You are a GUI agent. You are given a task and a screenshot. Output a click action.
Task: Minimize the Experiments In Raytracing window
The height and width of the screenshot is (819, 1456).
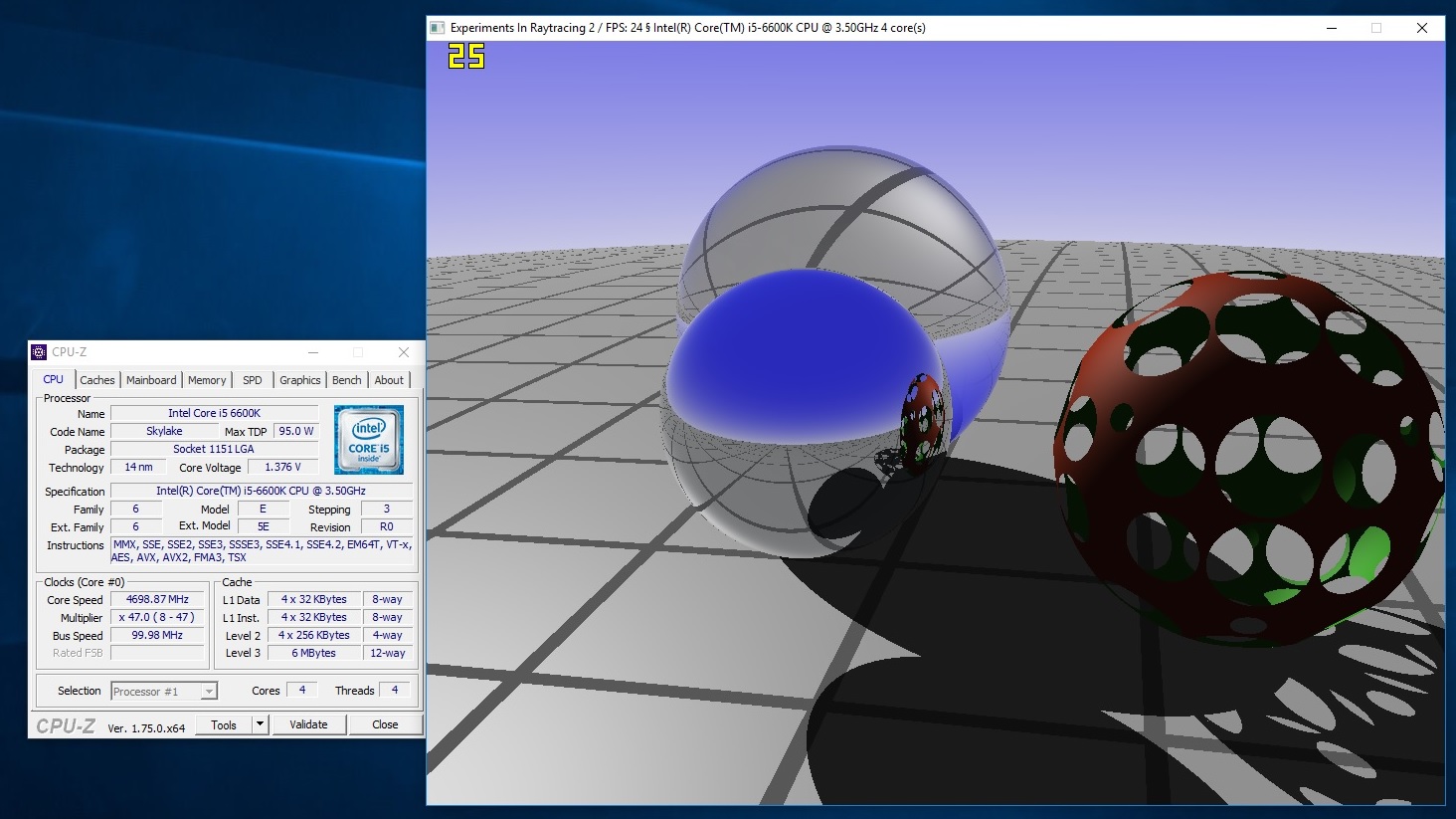1331,28
